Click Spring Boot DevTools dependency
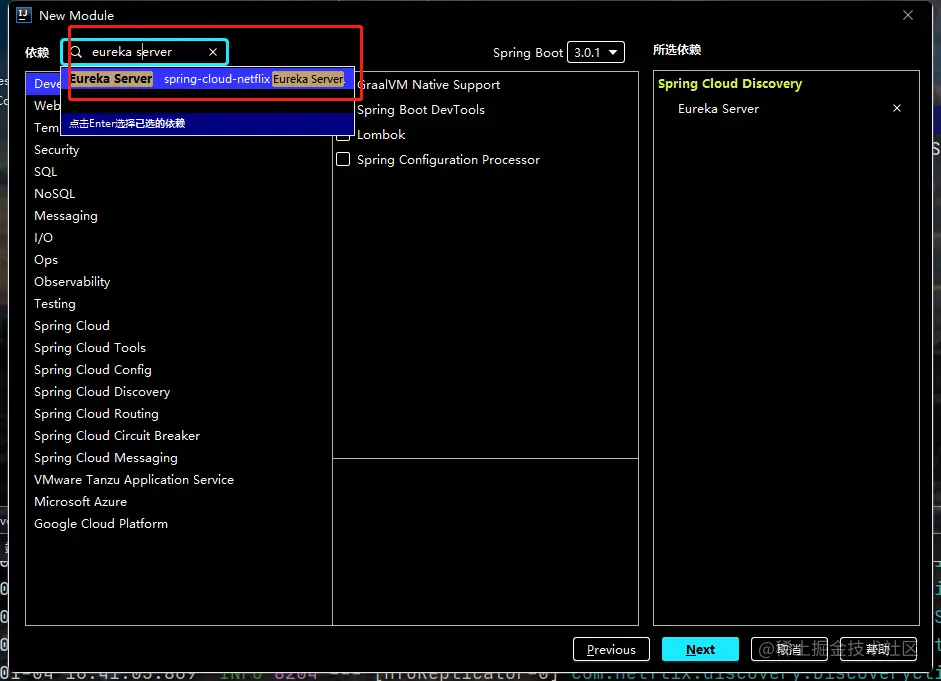The height and width of the screenshot is (681, 941). click(x=421, y=110)
